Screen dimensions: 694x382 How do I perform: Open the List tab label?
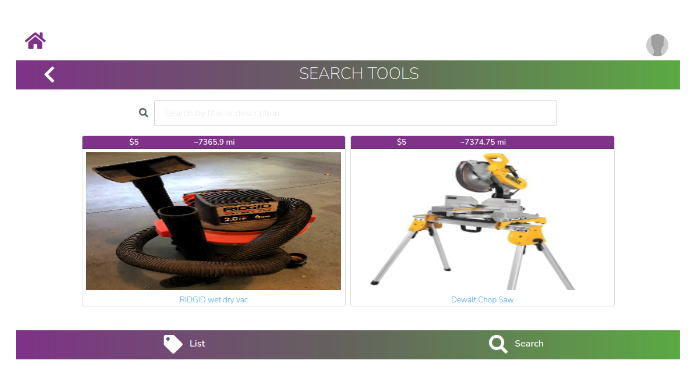tap(197, 343)
